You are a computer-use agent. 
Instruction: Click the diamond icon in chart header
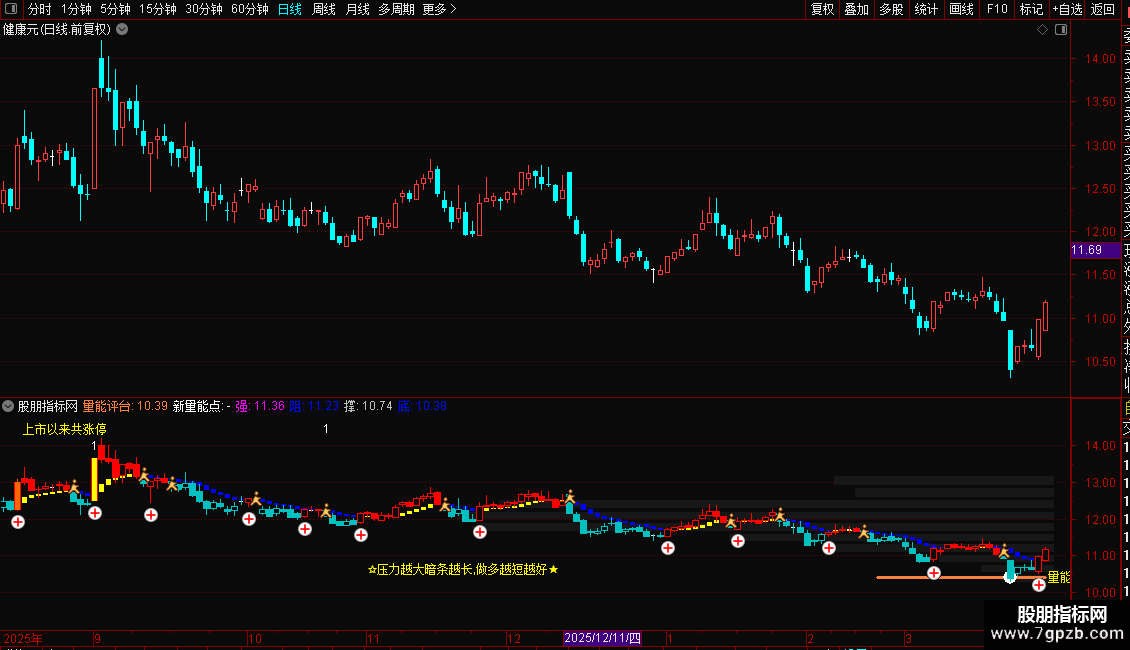[1042, 30]
